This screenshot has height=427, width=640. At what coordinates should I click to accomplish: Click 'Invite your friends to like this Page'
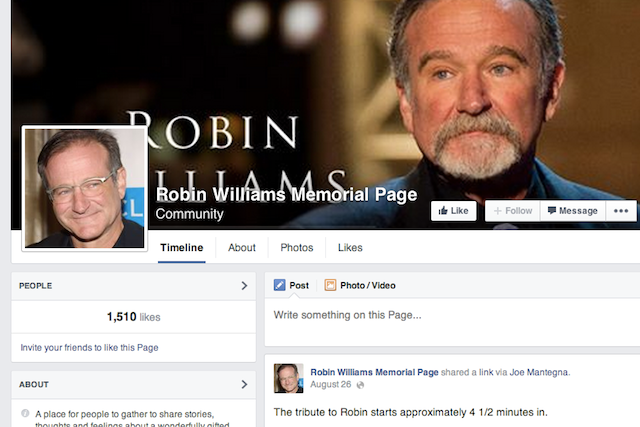point(89,348)
